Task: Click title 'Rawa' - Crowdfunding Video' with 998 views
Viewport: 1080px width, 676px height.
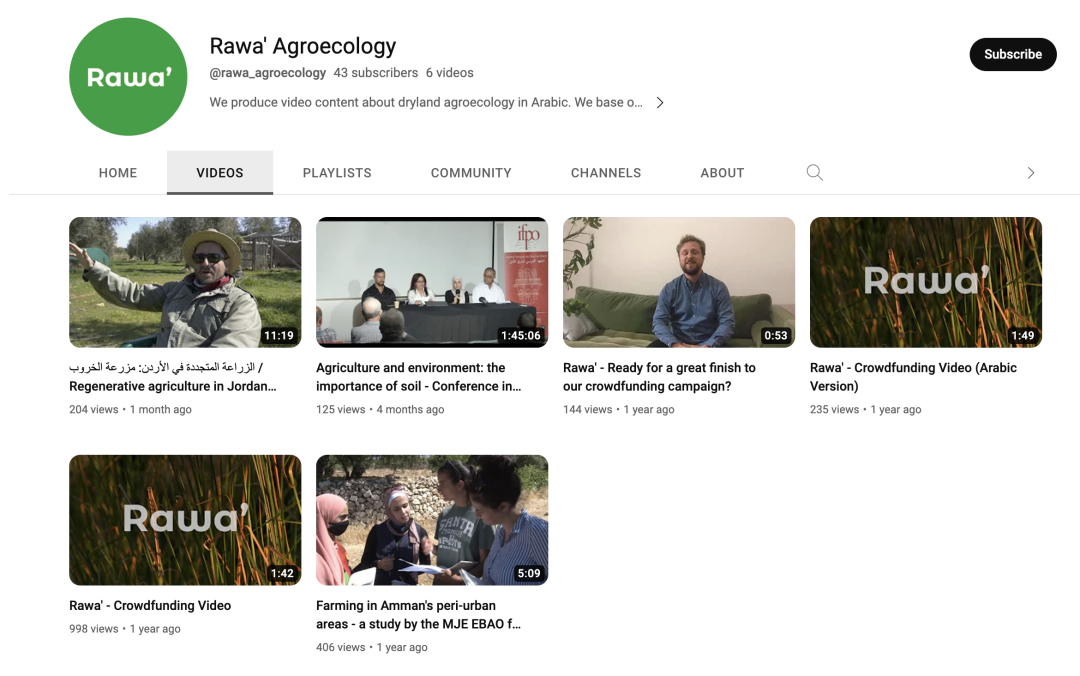Action: pyautogui.click(x=150, y=606)
